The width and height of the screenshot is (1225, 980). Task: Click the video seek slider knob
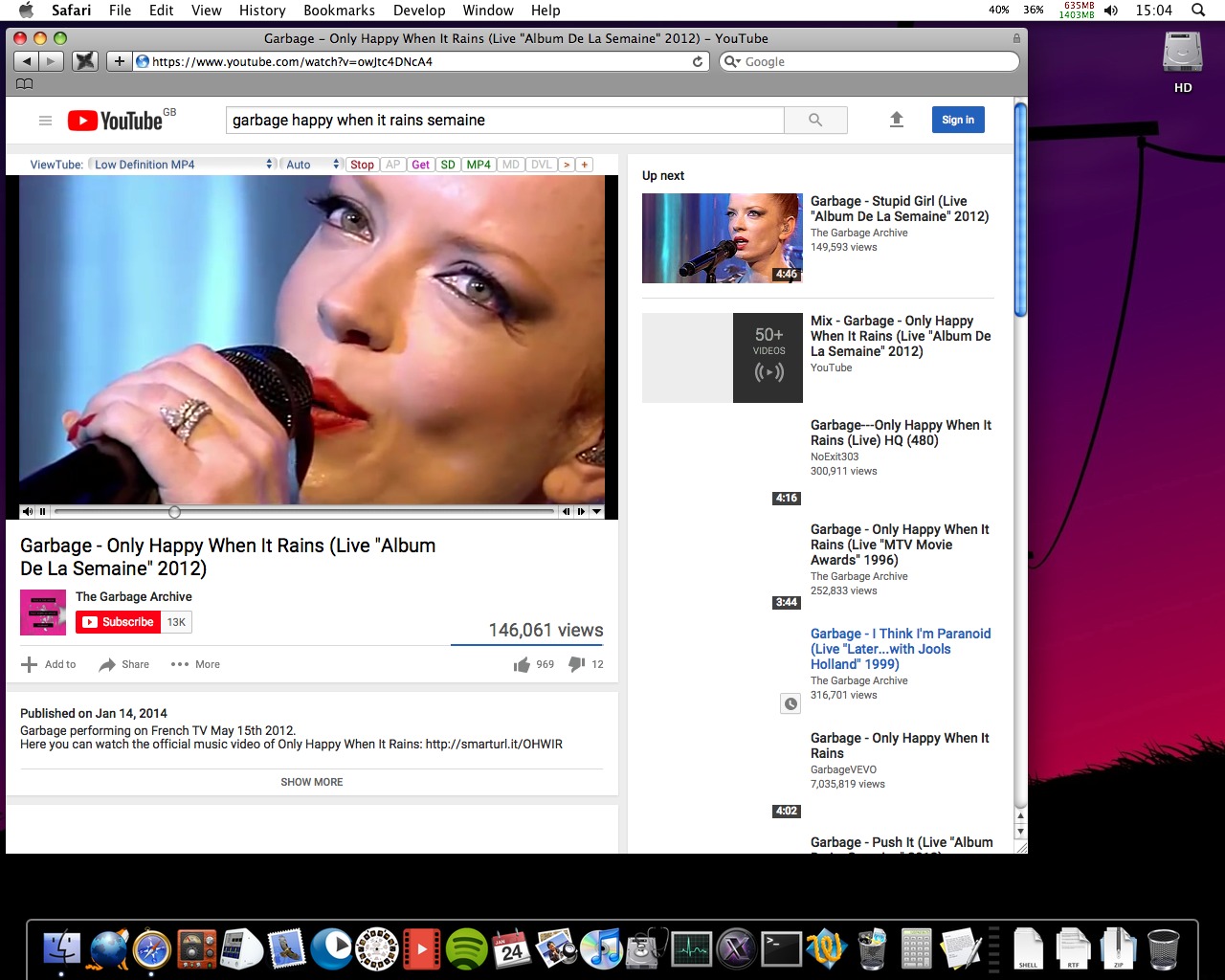pyautogui.click(x=174, y=512)
